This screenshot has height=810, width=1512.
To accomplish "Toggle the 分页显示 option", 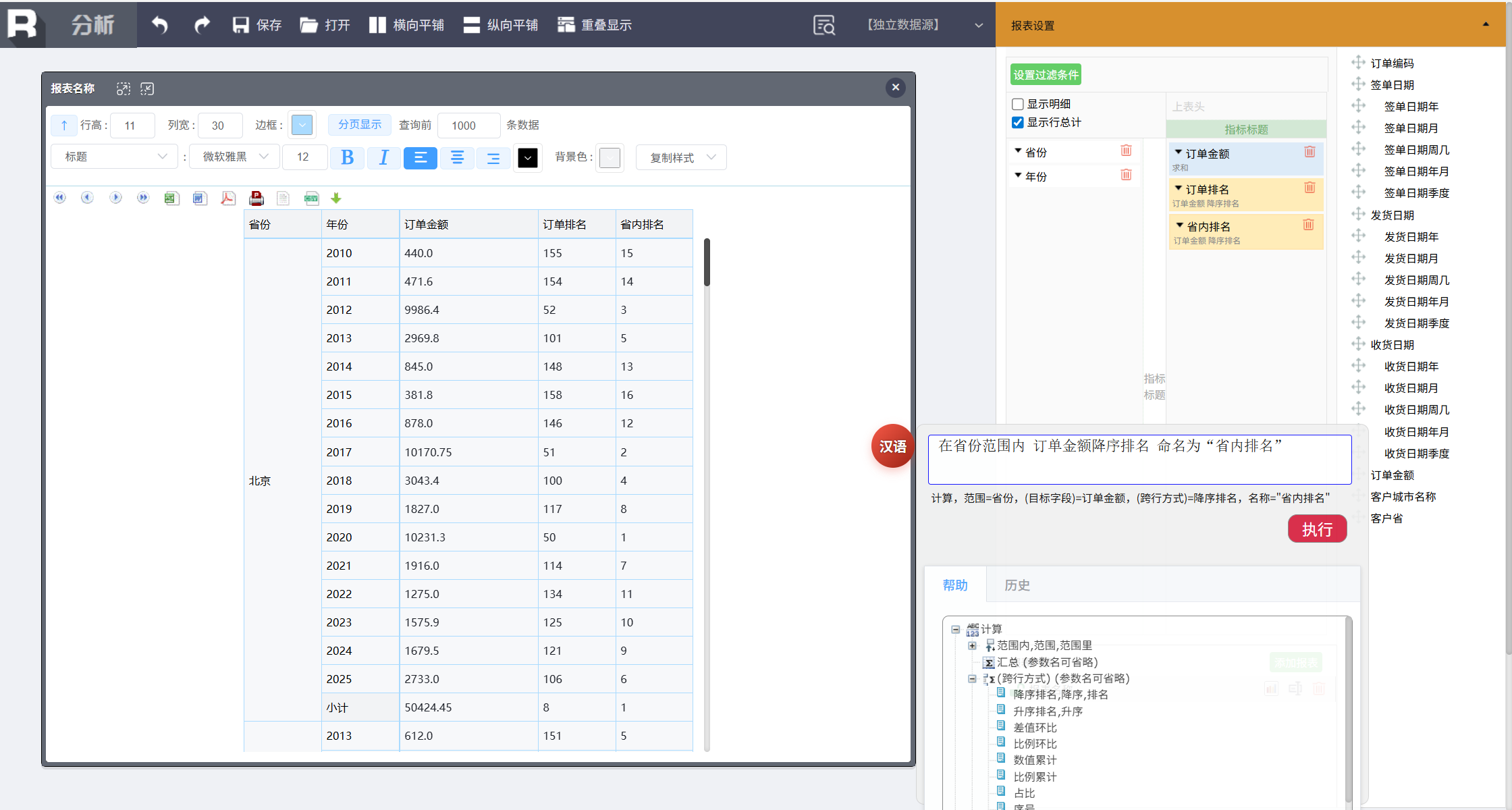I will click(x=359, y=125).
